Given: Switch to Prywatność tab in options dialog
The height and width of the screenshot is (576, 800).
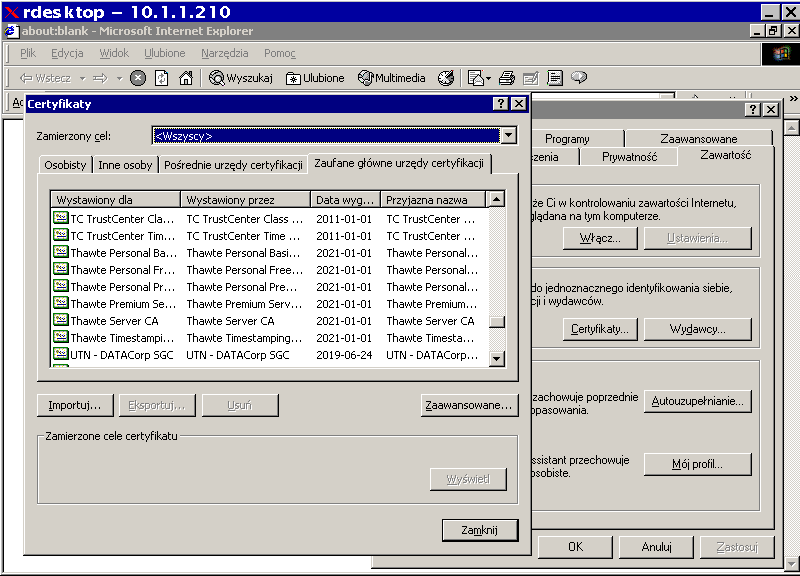Looking at the screenshot, I should pyautogui.click(x=629, y=157).
